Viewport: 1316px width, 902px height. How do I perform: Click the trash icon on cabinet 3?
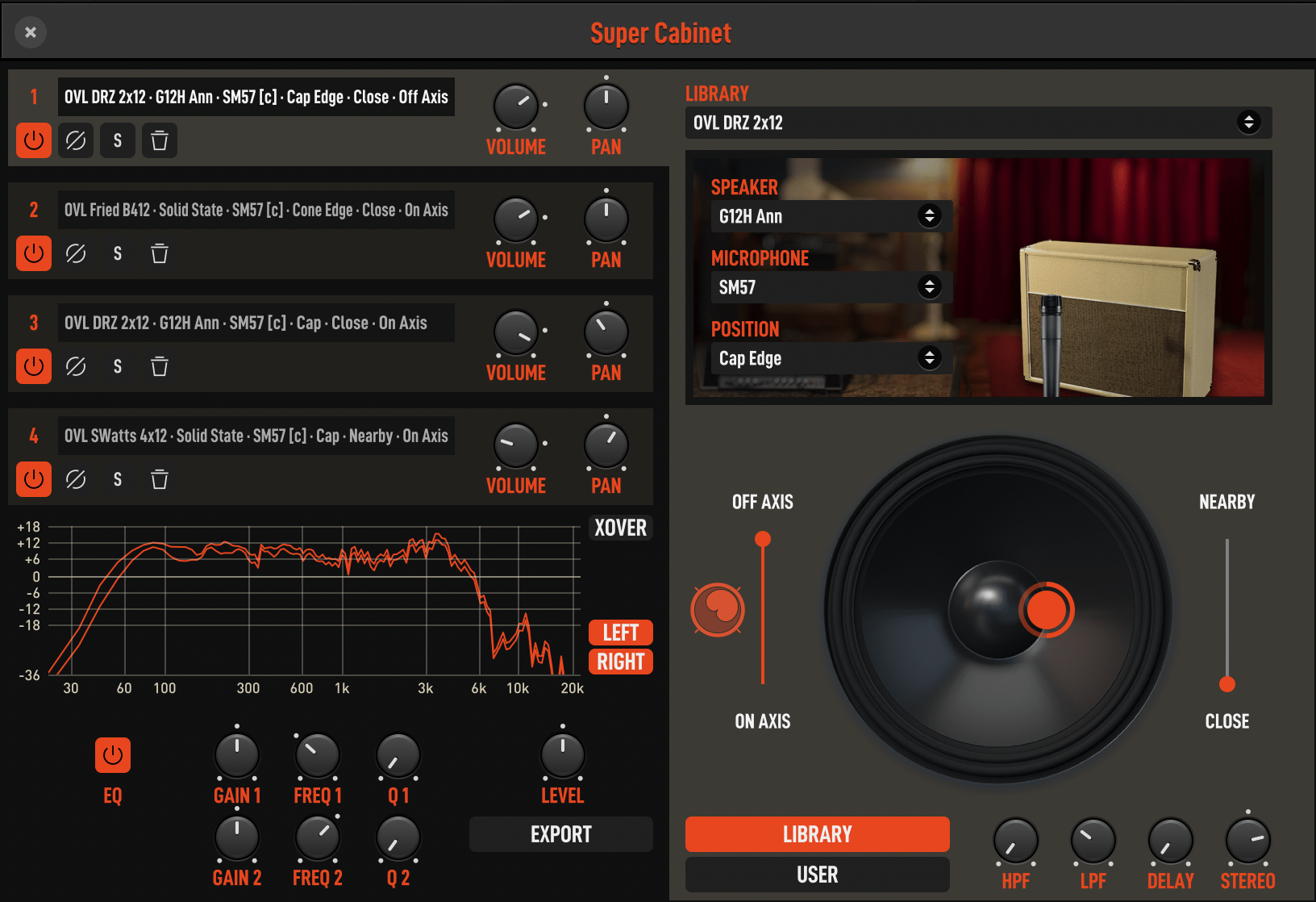[x=159, y=366]
